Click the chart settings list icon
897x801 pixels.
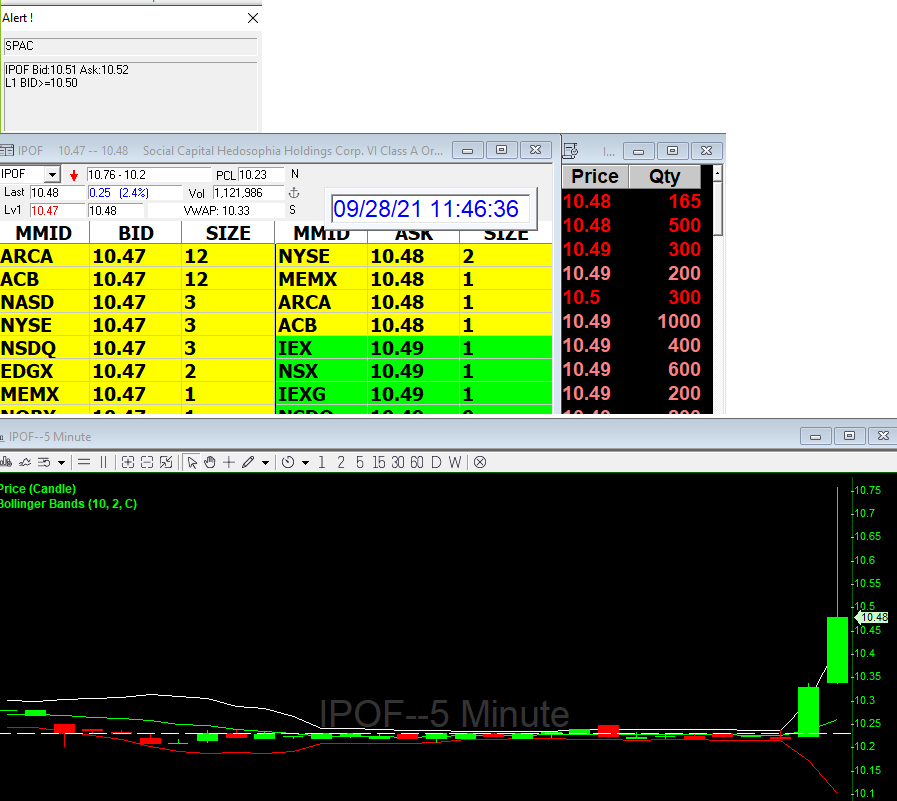(44, 462)
